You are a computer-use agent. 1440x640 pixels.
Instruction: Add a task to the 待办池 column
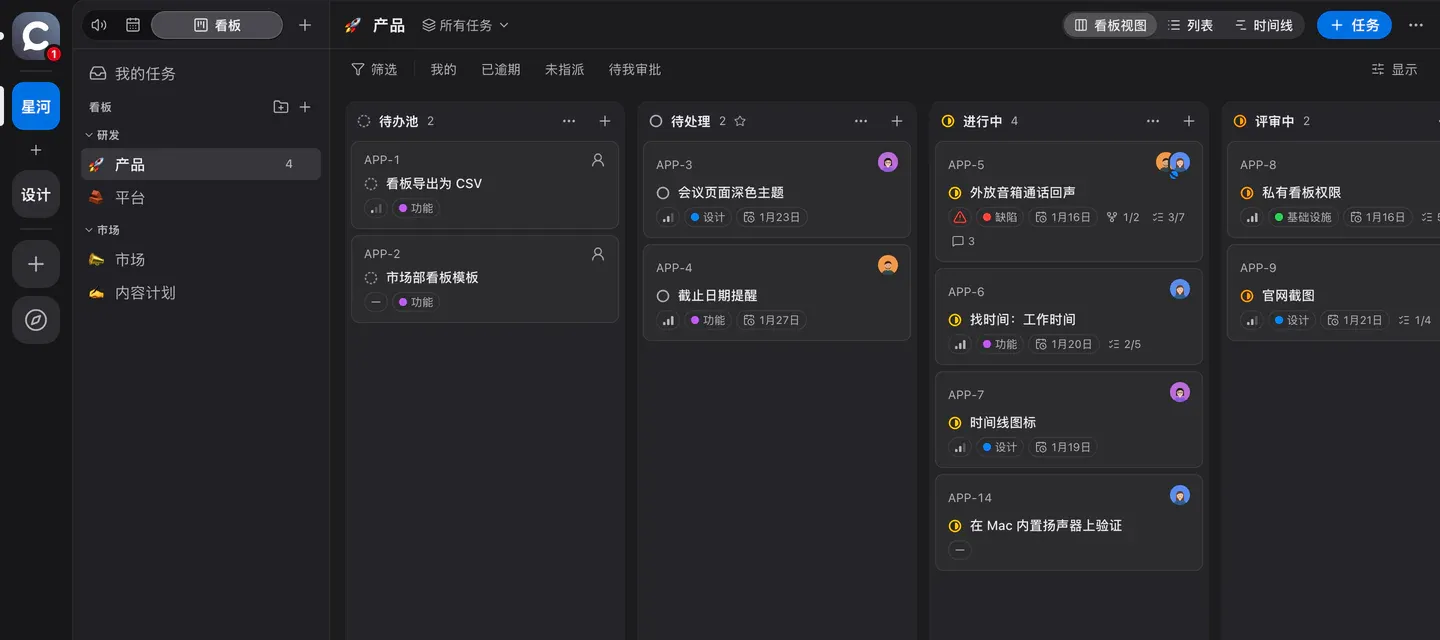point(605,121)
